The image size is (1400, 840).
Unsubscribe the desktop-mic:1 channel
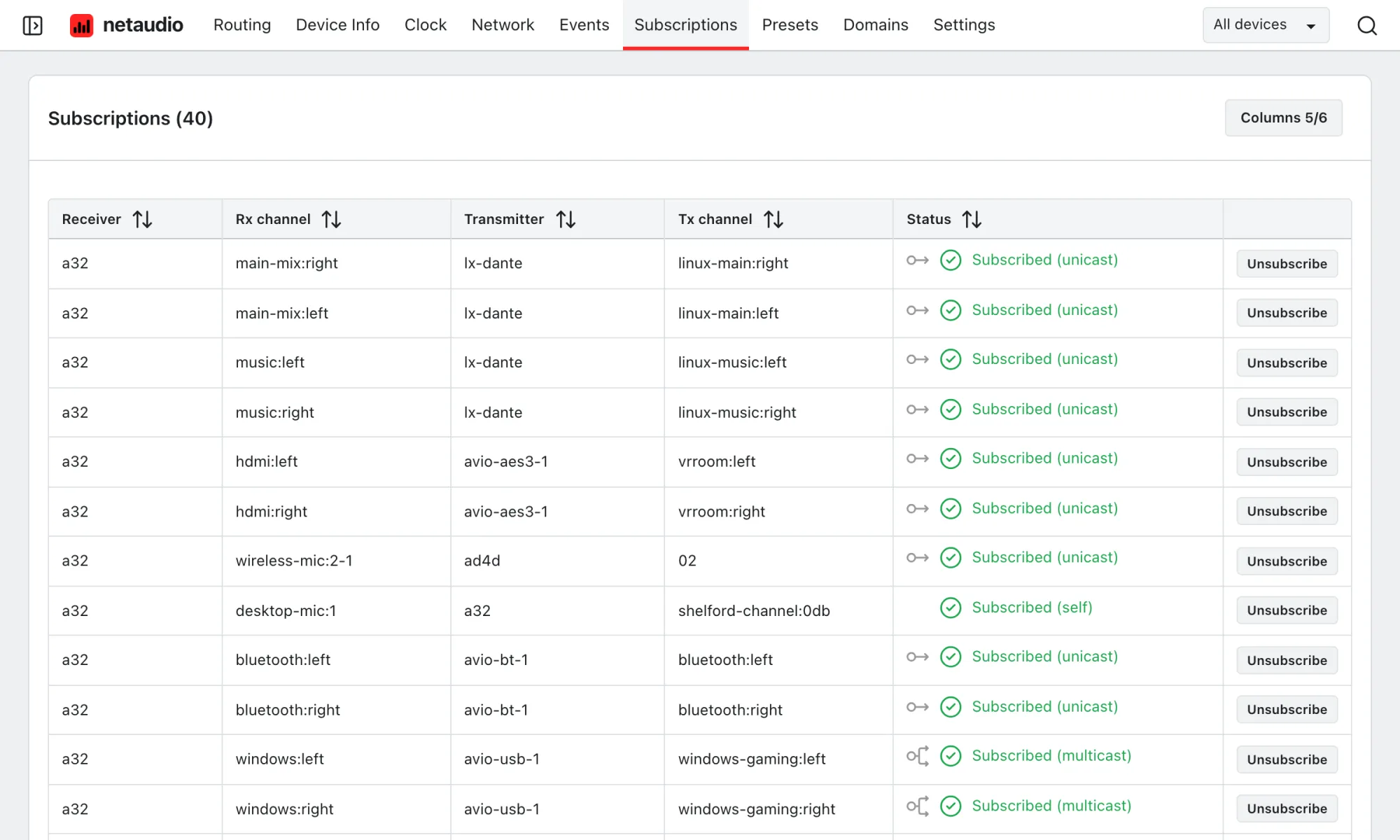[1287, 610]
